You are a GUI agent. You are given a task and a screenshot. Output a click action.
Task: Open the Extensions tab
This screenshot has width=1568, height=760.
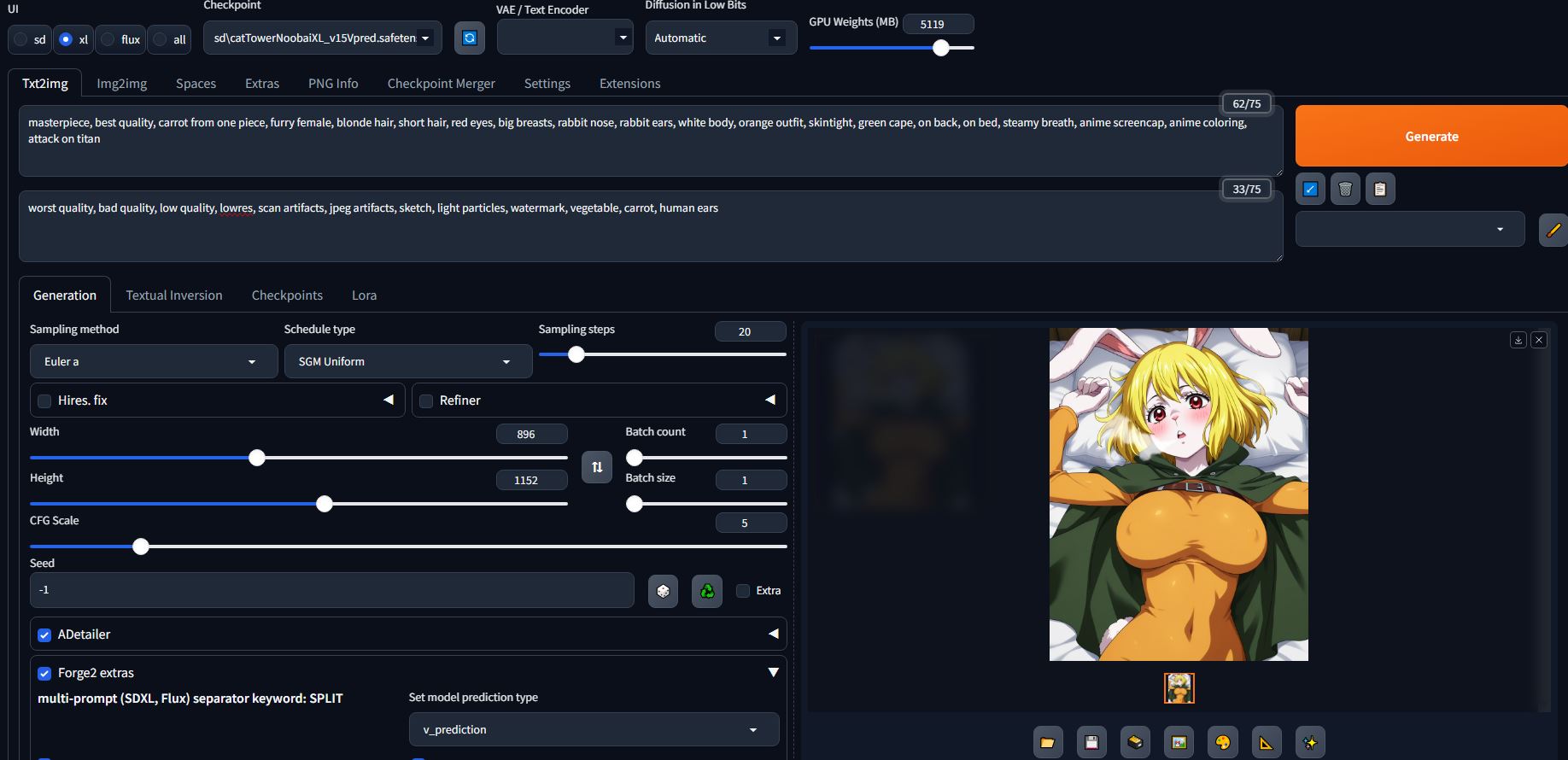coord(630,84)
